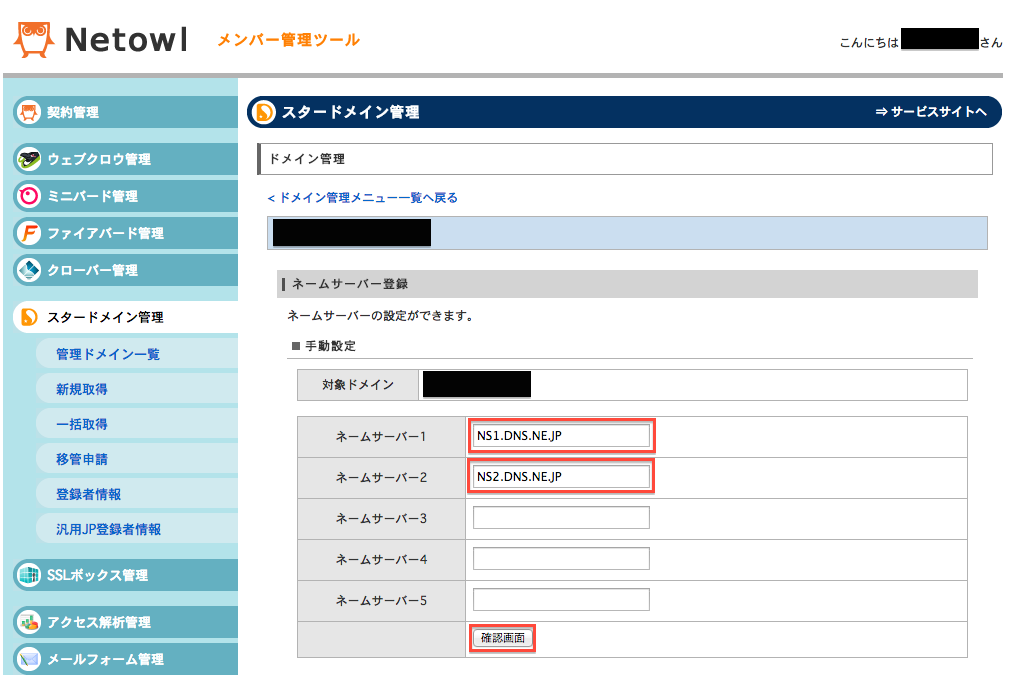Click the 契約管理 owl icon
The image size is (1009, 675).
[x=28, y=112]
